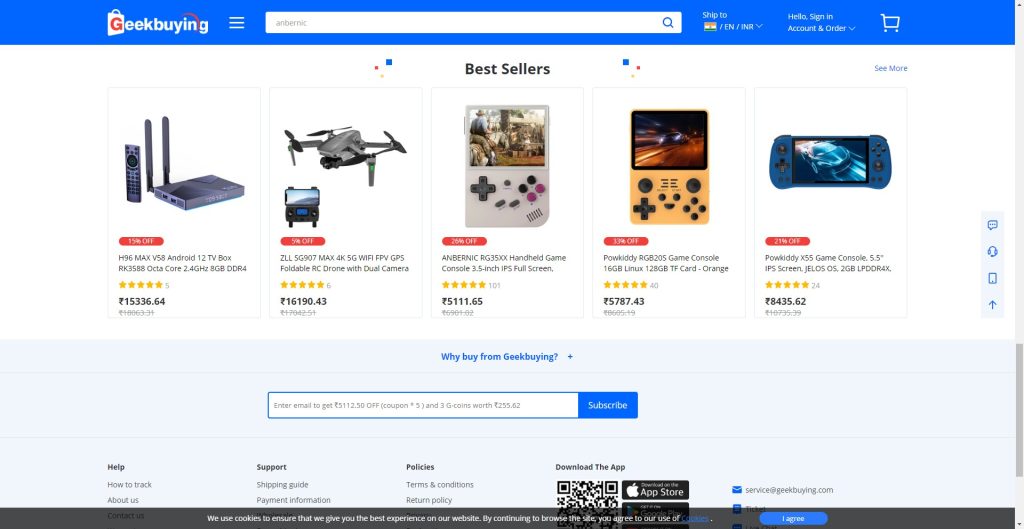Image resolution: width=1024 pixels, height=529 pixels.
Task: Expand Why buy from Geekbuying section
Action: (x=507, y=357)
